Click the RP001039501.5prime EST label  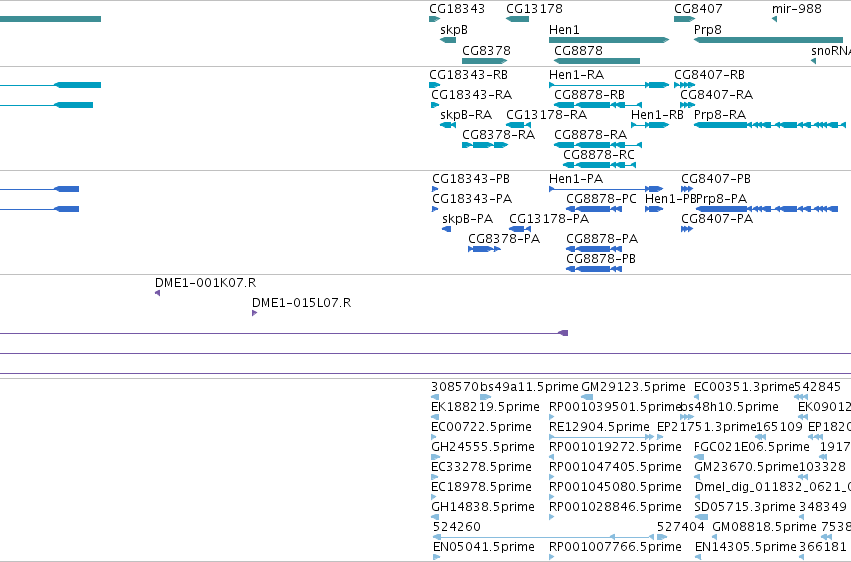coord(615,407)
